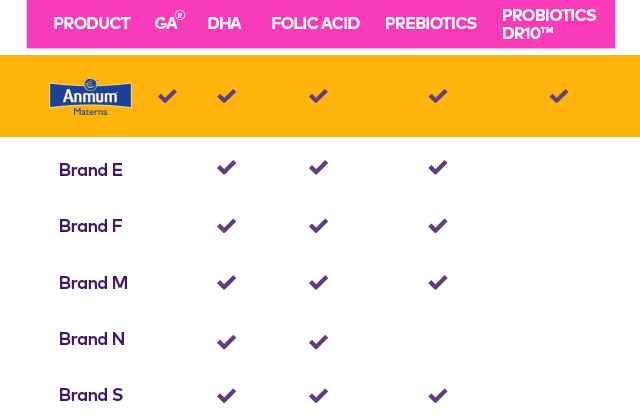Click Brand M's Prebiotics checkmark
The width and height of the screenshot is (640, 418).
coord(438,282)
